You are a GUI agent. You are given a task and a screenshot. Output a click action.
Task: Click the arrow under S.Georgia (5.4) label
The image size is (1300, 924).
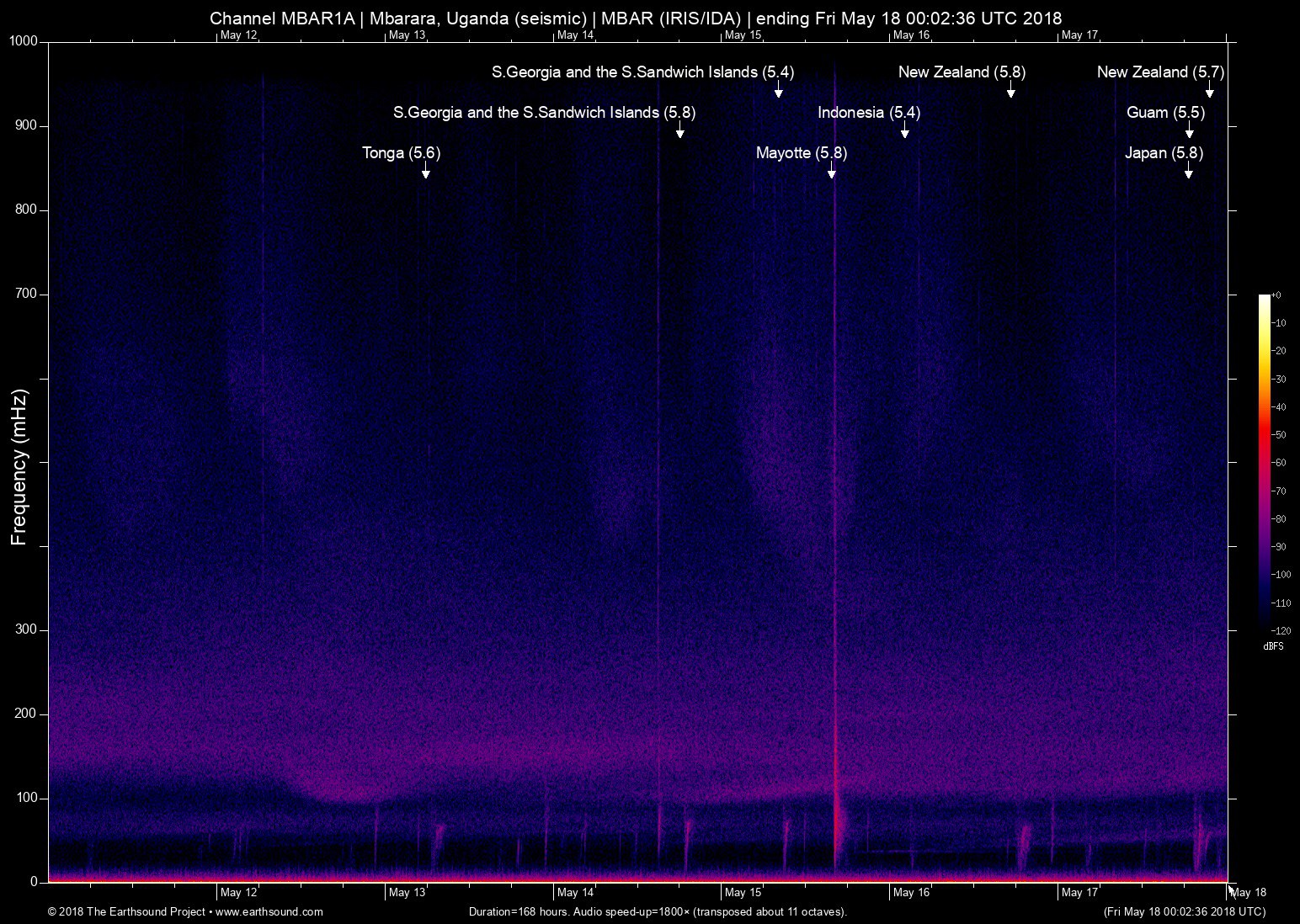click(x=779, y=90)
